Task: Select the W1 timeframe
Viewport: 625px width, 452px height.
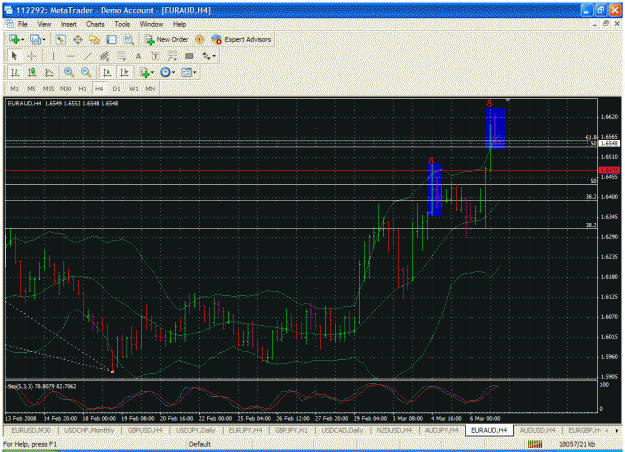Action: (134, 88)
